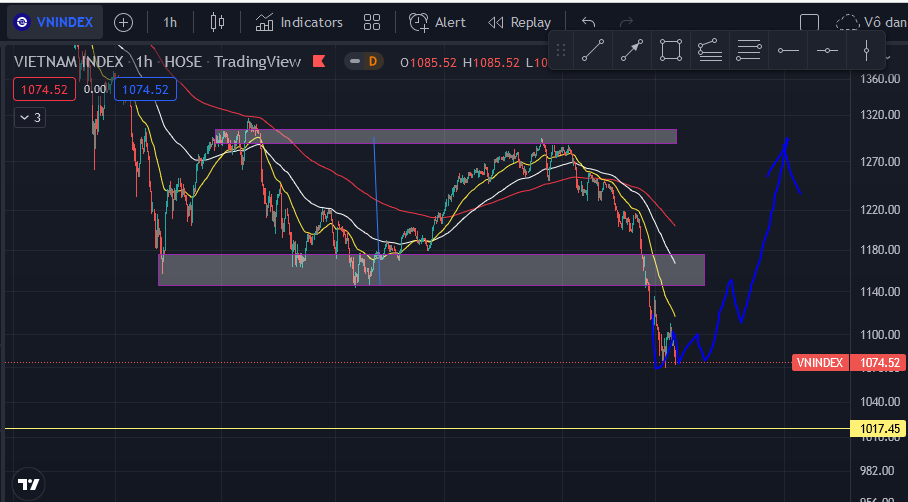The height and width of the screenshot is (502, 908).
Task: Select the Horizontal Line tool
Action: (x=827, y=50)
